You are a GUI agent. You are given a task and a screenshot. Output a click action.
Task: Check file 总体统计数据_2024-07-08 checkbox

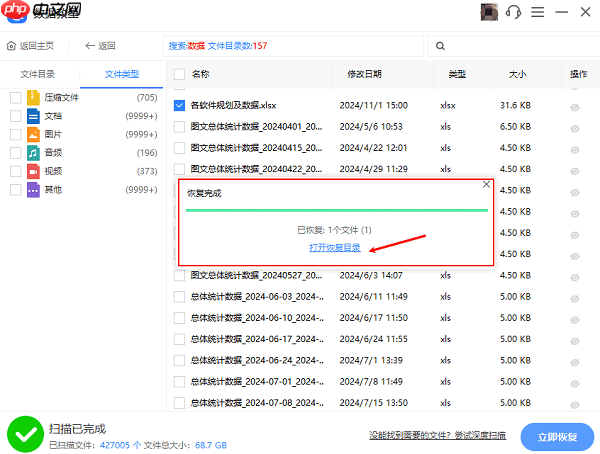179,403
